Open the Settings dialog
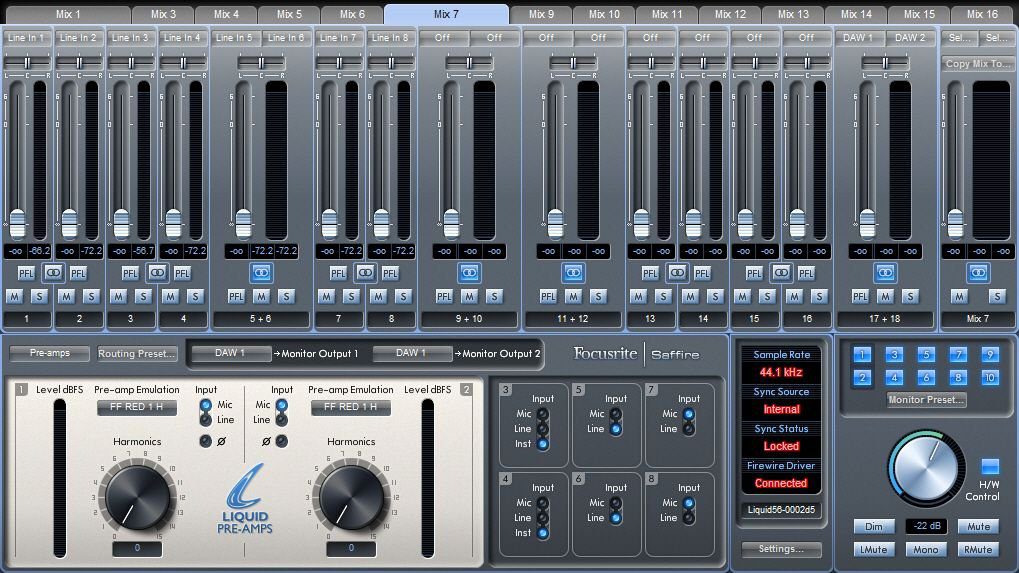The height and width of the screenshot is (573, 1019). pos(781,549)
